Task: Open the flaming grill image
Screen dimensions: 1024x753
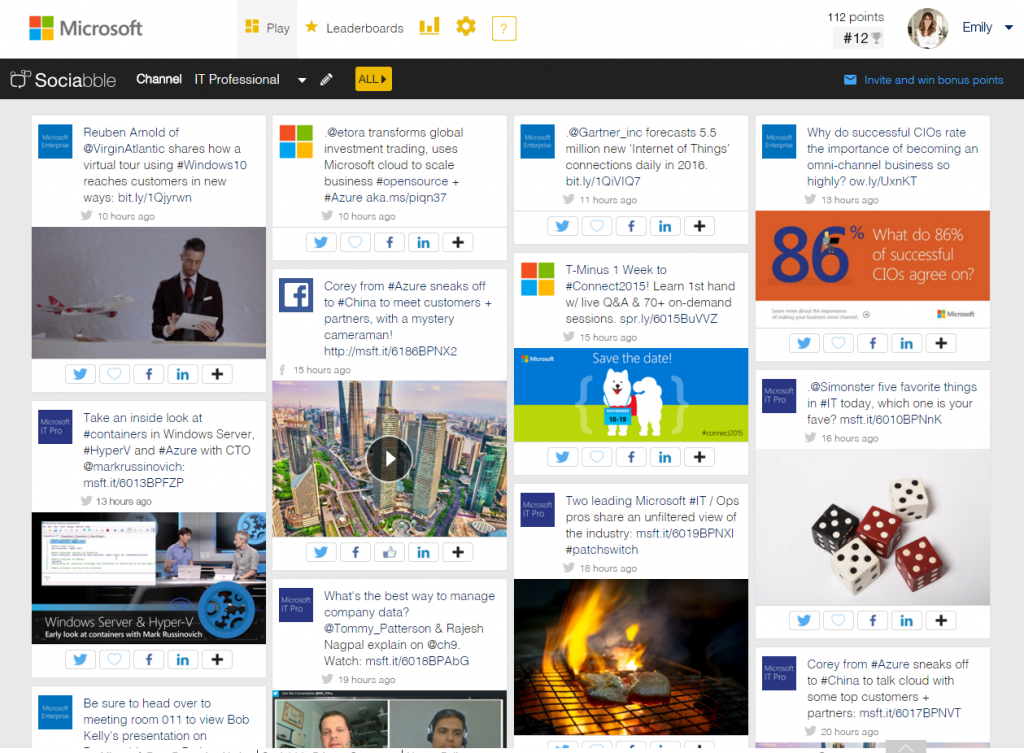Action: point(631,657)
